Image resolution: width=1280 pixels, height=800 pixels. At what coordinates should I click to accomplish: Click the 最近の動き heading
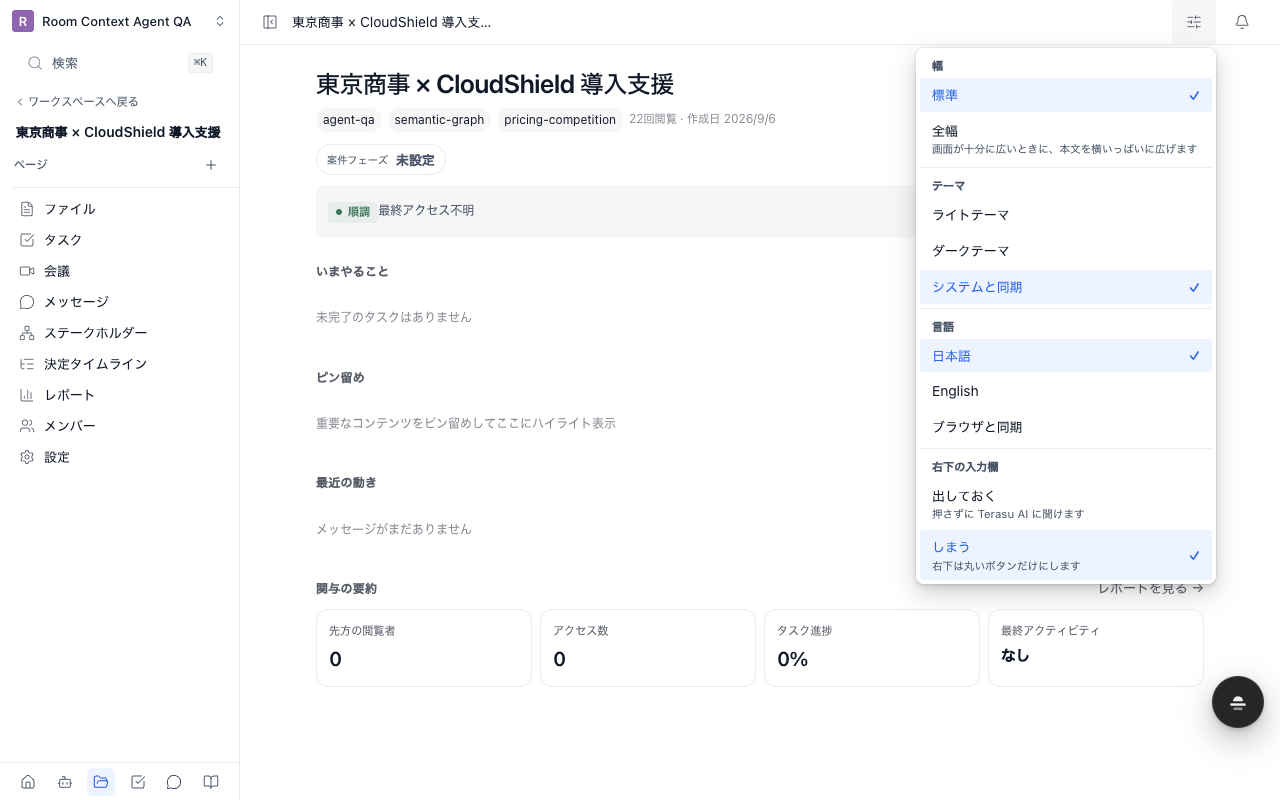pos(346,482)
